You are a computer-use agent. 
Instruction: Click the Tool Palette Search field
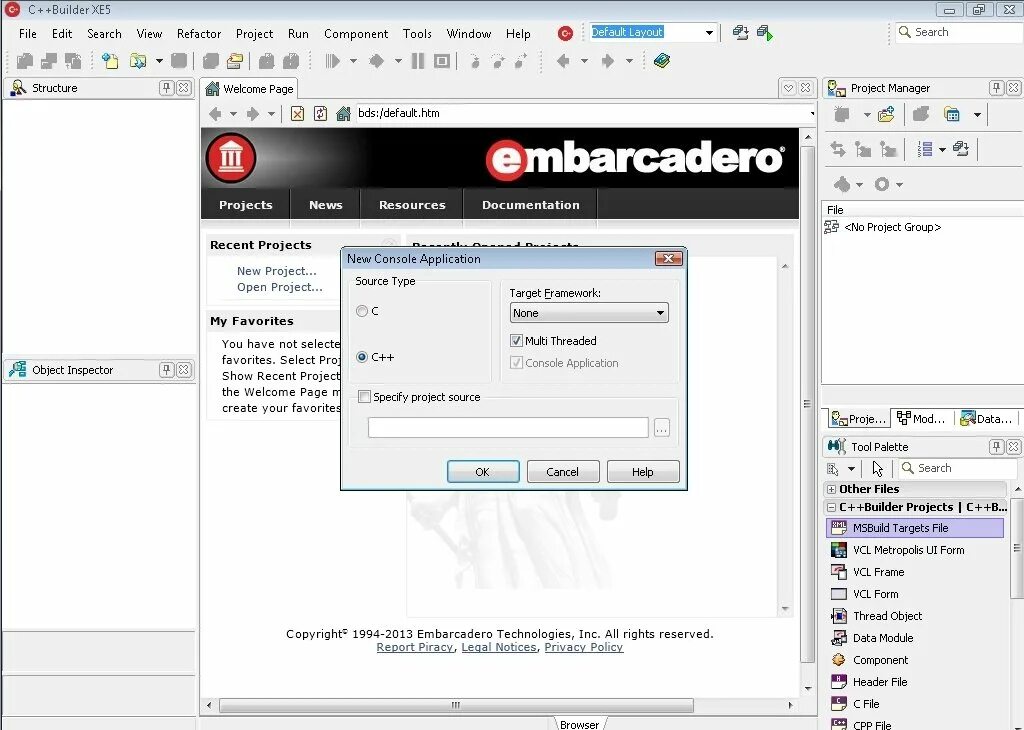[957, 468]
